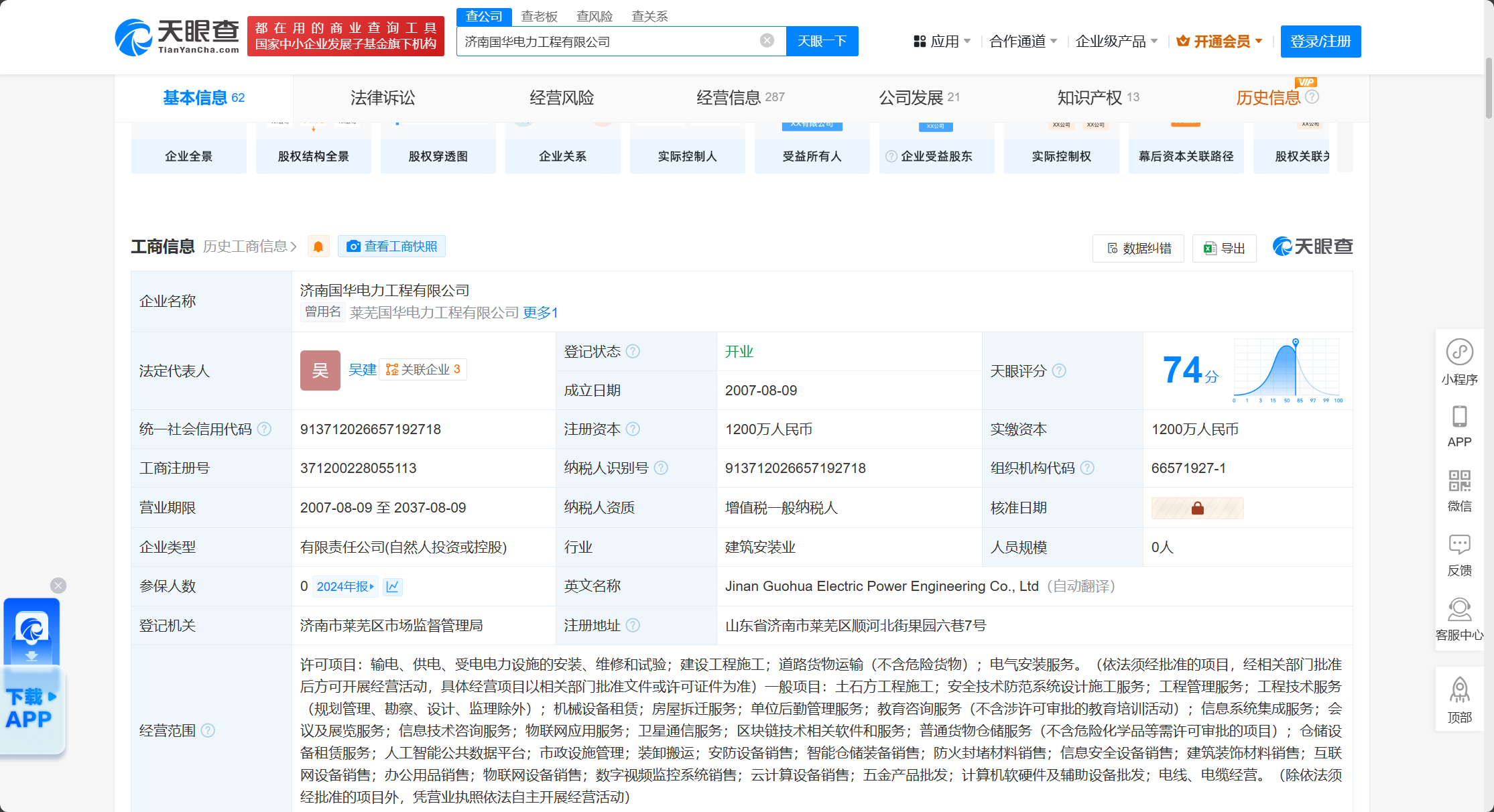Open the 小程序 mini-program sidebar icon
This screenshot has width=1494, height=812.
[1459, 362]
